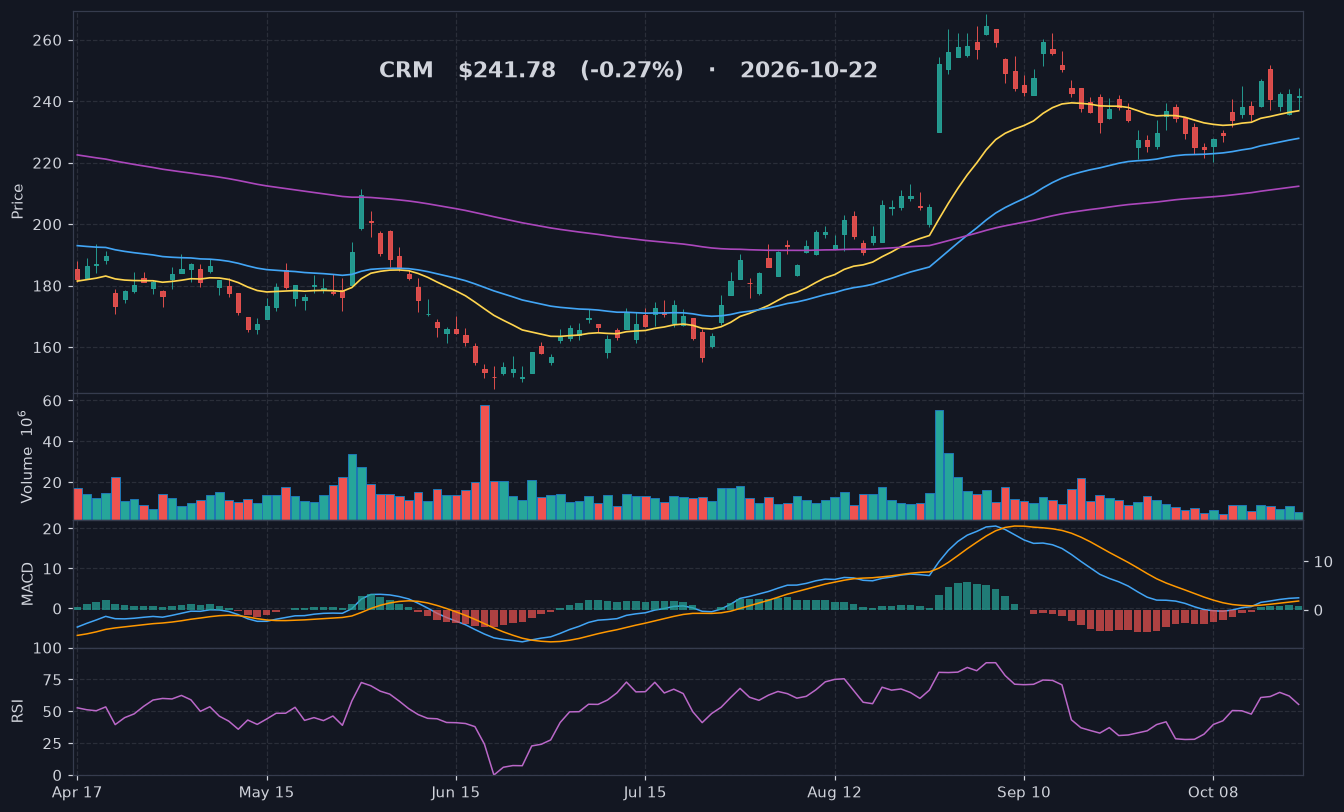Click the 75 RSI tick label

[x=52, y=681]
